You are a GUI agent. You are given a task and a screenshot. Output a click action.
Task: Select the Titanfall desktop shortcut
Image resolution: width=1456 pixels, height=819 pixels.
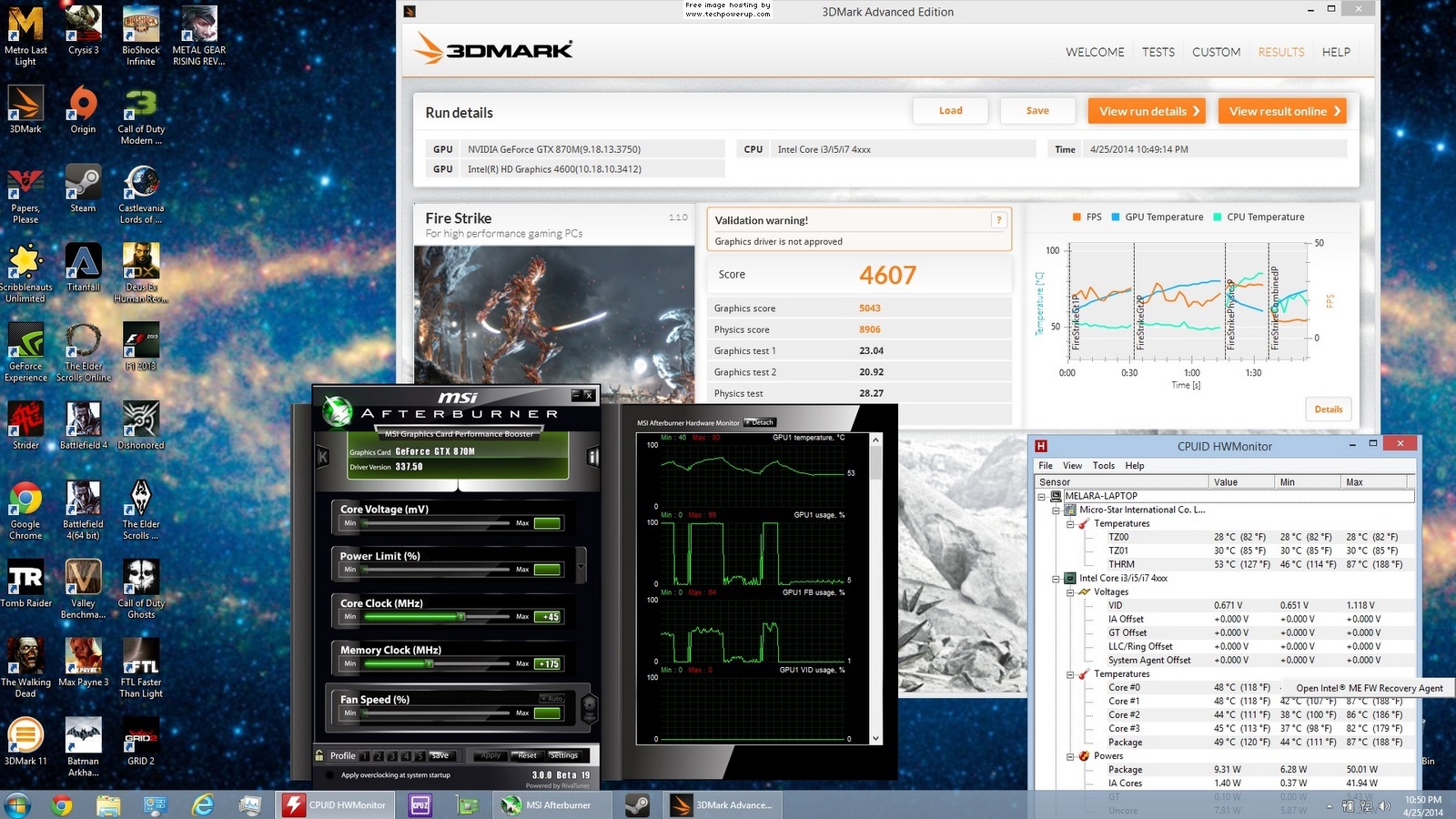point(83,268)
